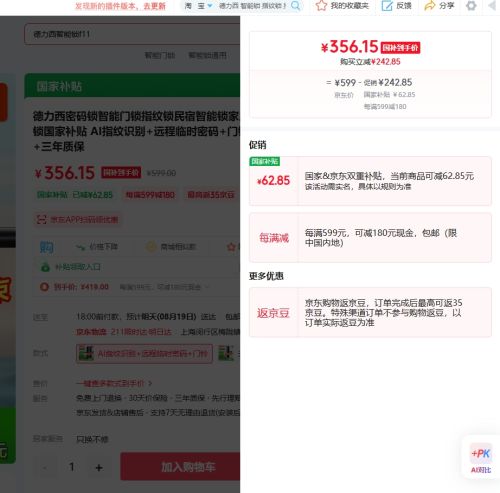Open the national subsidy promotion card

pyautogui.click(x=370, y=181)
